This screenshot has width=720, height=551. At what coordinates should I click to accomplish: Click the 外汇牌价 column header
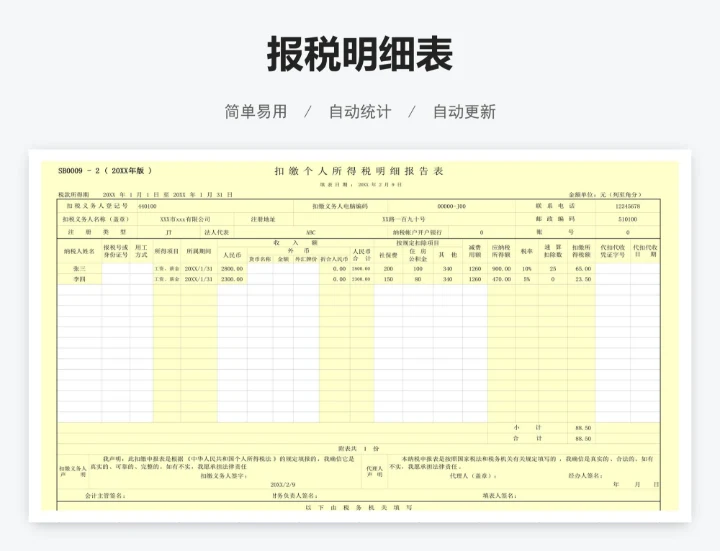(x=306, y=259)
